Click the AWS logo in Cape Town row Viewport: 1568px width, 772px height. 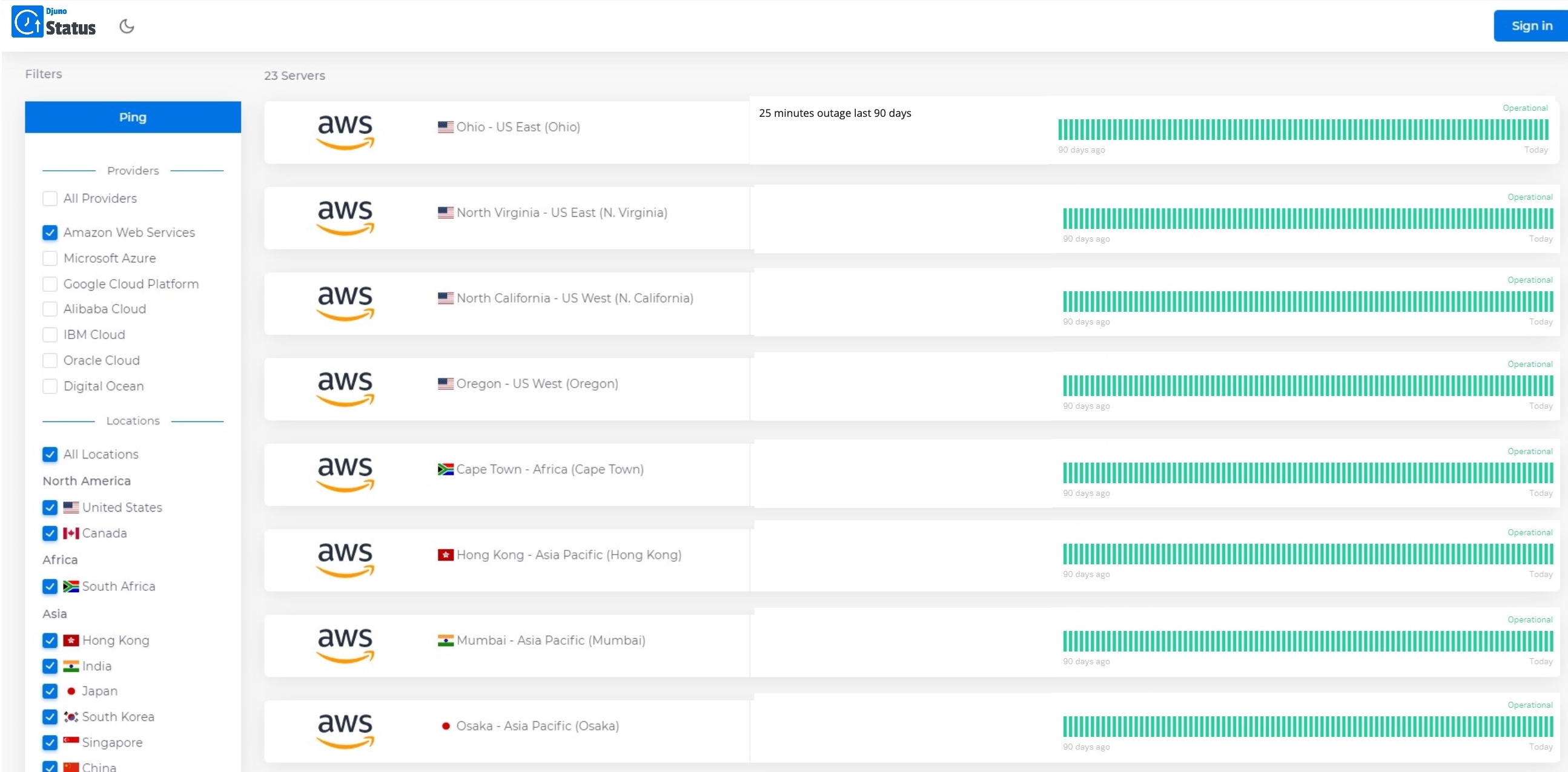pyautogui.click(x=345, y=474)
